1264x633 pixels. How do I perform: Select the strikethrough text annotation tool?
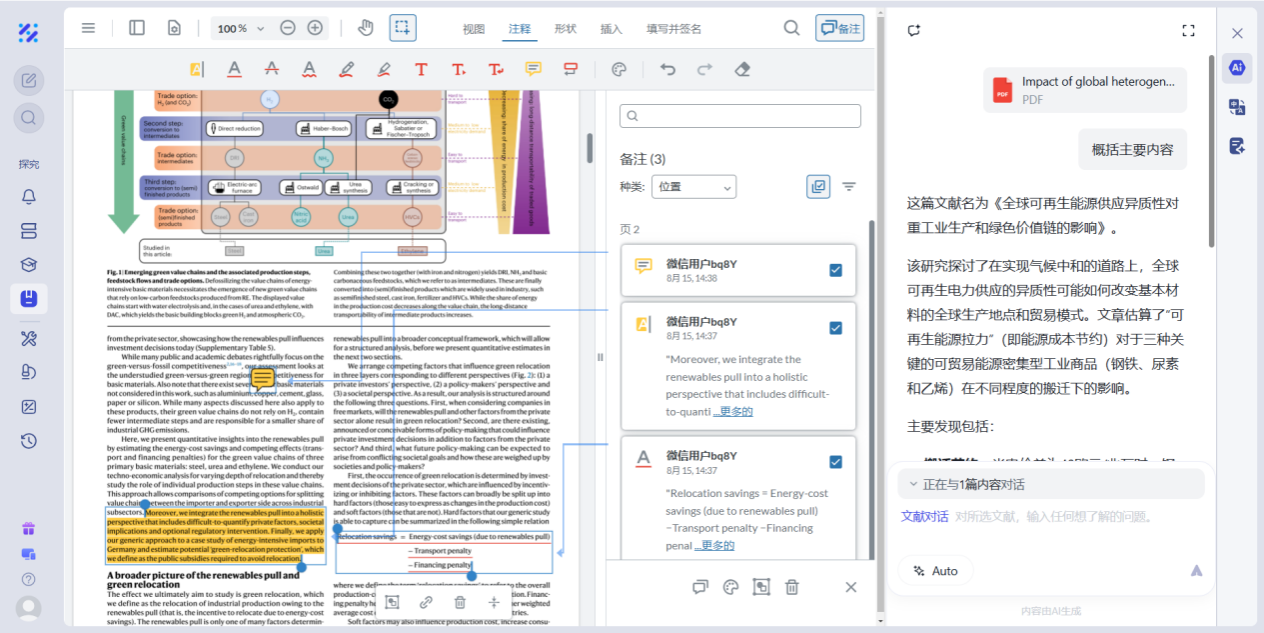271,69
